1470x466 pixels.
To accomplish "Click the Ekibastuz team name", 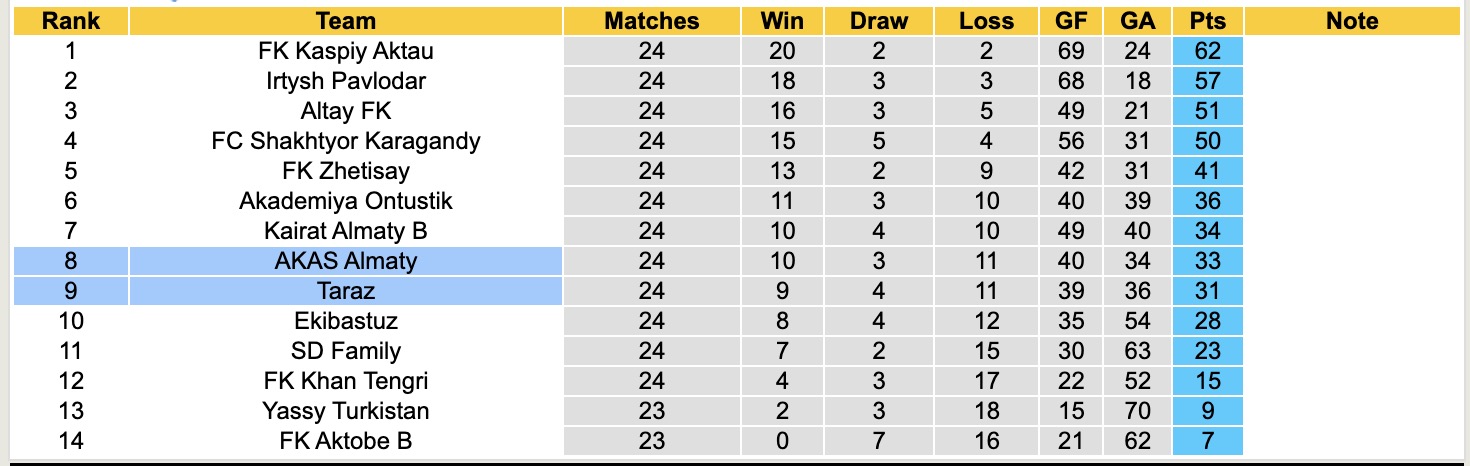I will [x=345, y=321].
